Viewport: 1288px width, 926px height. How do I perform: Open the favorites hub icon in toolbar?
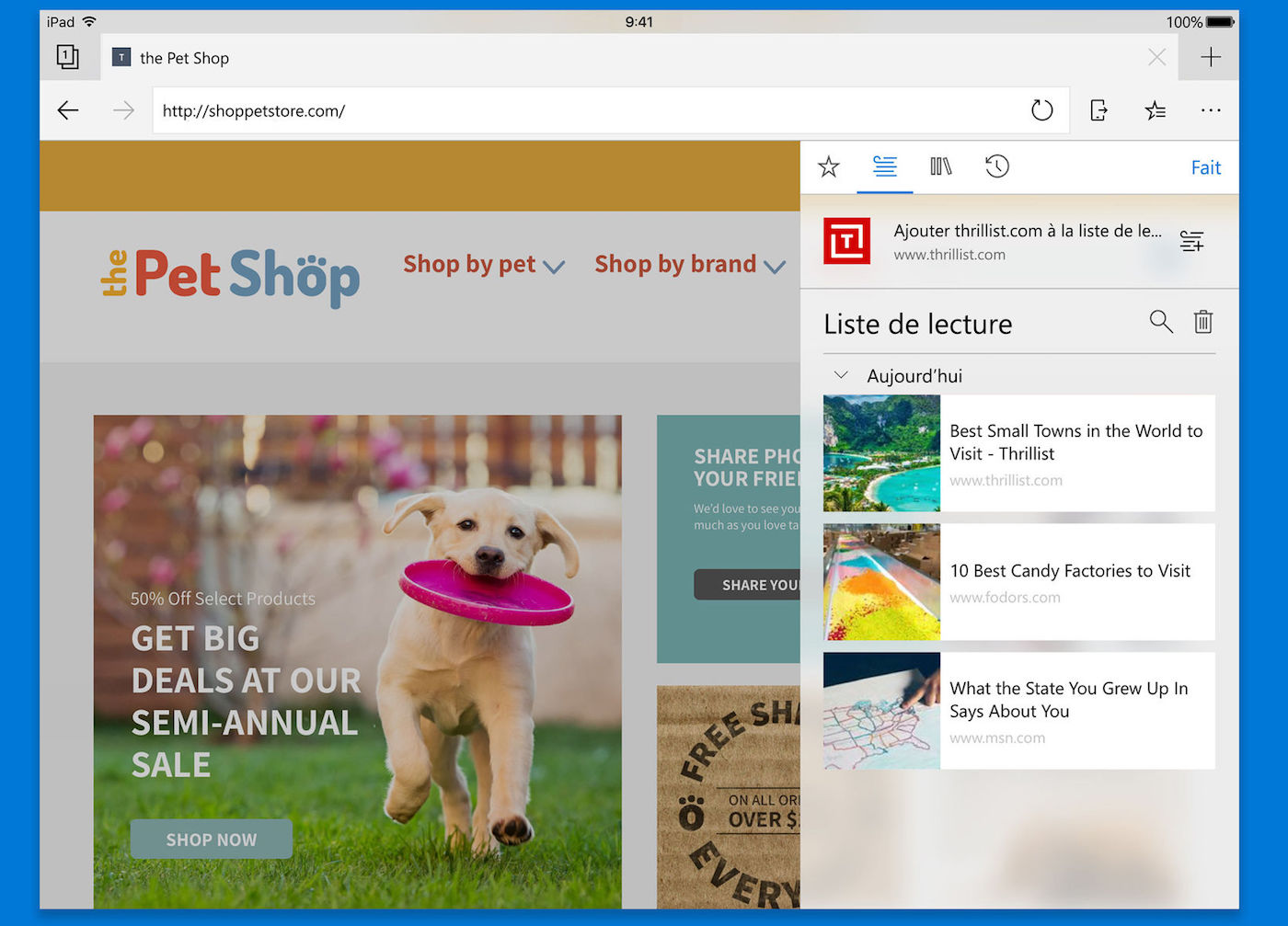1156,111
